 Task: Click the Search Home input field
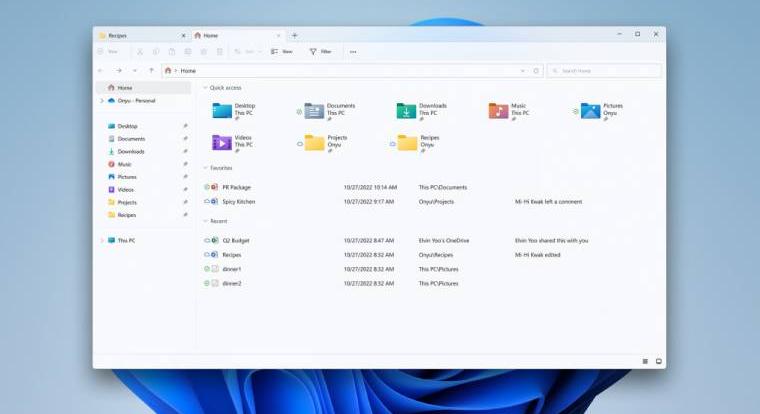604,71
